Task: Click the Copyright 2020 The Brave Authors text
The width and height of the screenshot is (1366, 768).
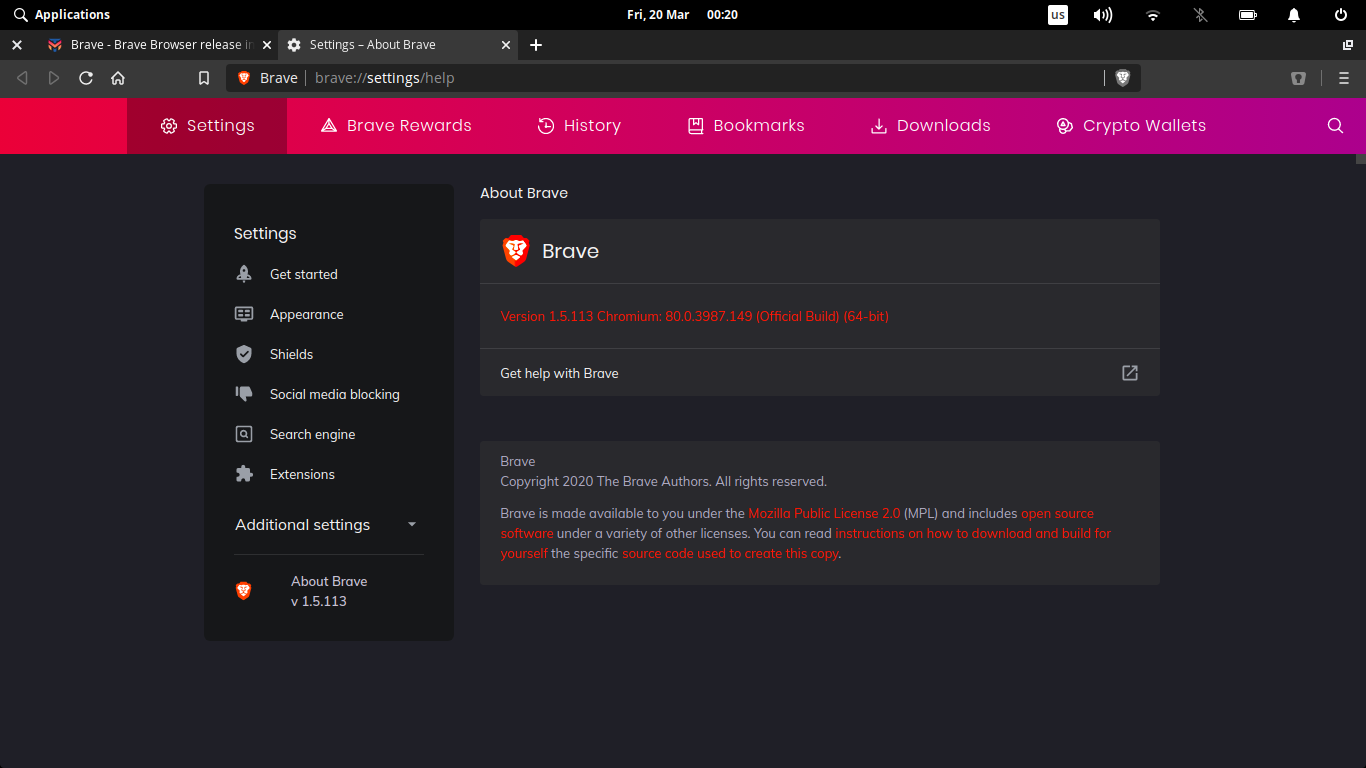Action: point(663,481)
